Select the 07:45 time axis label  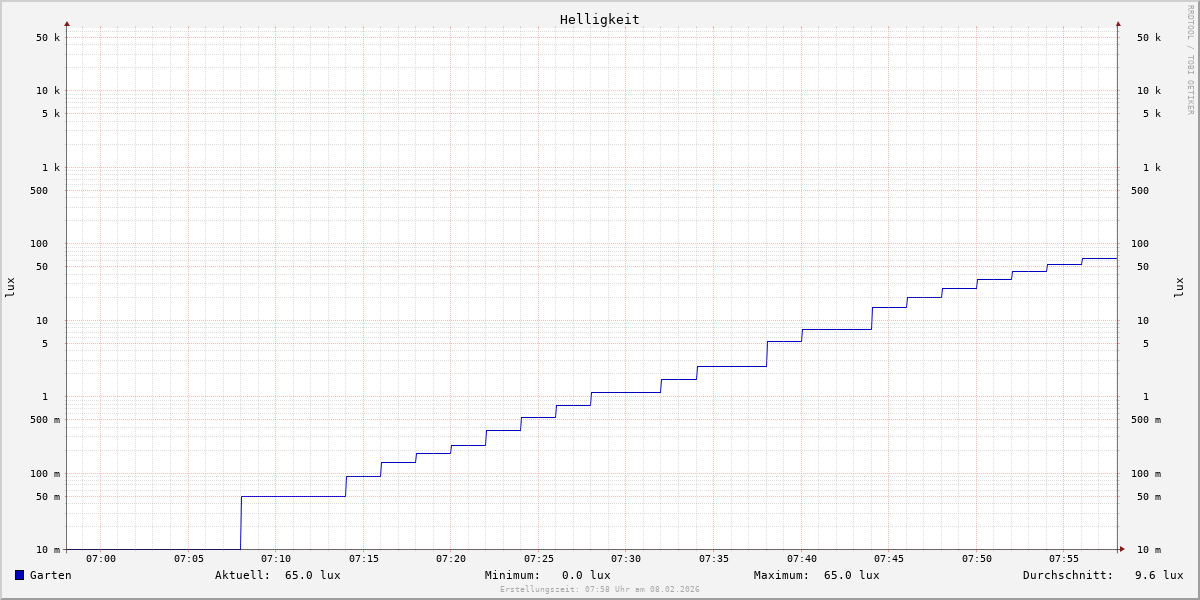tap(889, 559)
